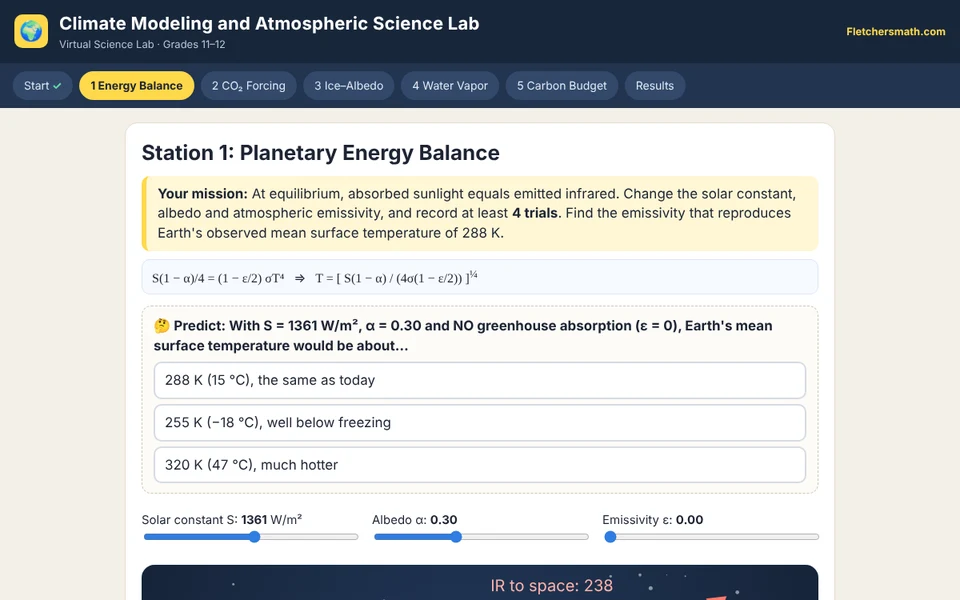This screenshot has width=960, height=600.
Task: Choose the 288 K same as today answer
Action: [x=479, y=380]
